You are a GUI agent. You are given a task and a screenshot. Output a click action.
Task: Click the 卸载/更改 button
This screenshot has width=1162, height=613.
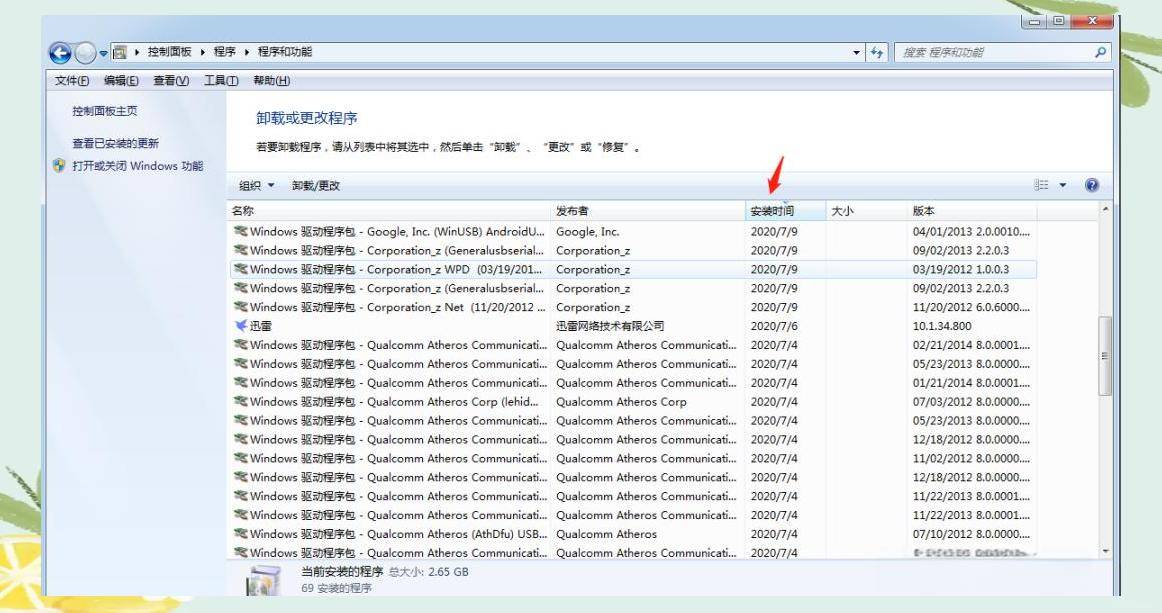(315, 186)
